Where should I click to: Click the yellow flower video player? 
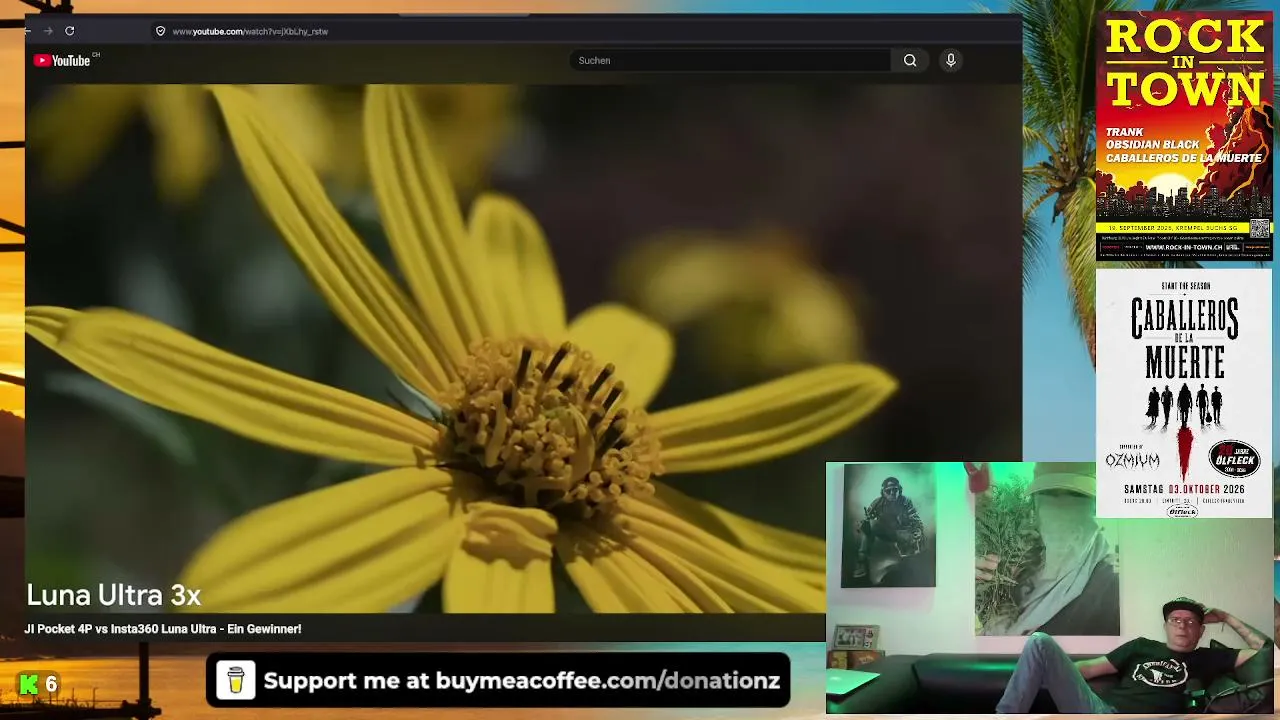(524, 348)
